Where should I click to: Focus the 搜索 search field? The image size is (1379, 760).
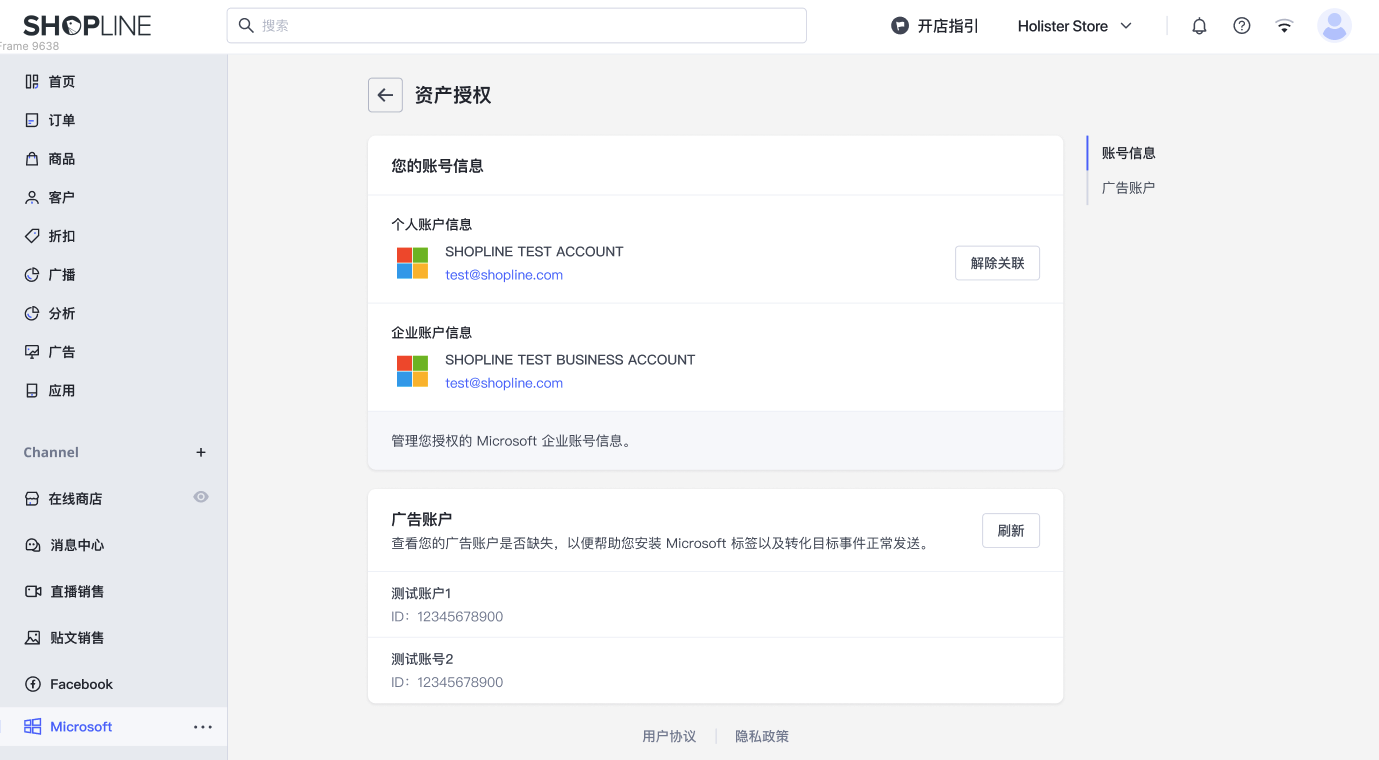coord(516,25)
